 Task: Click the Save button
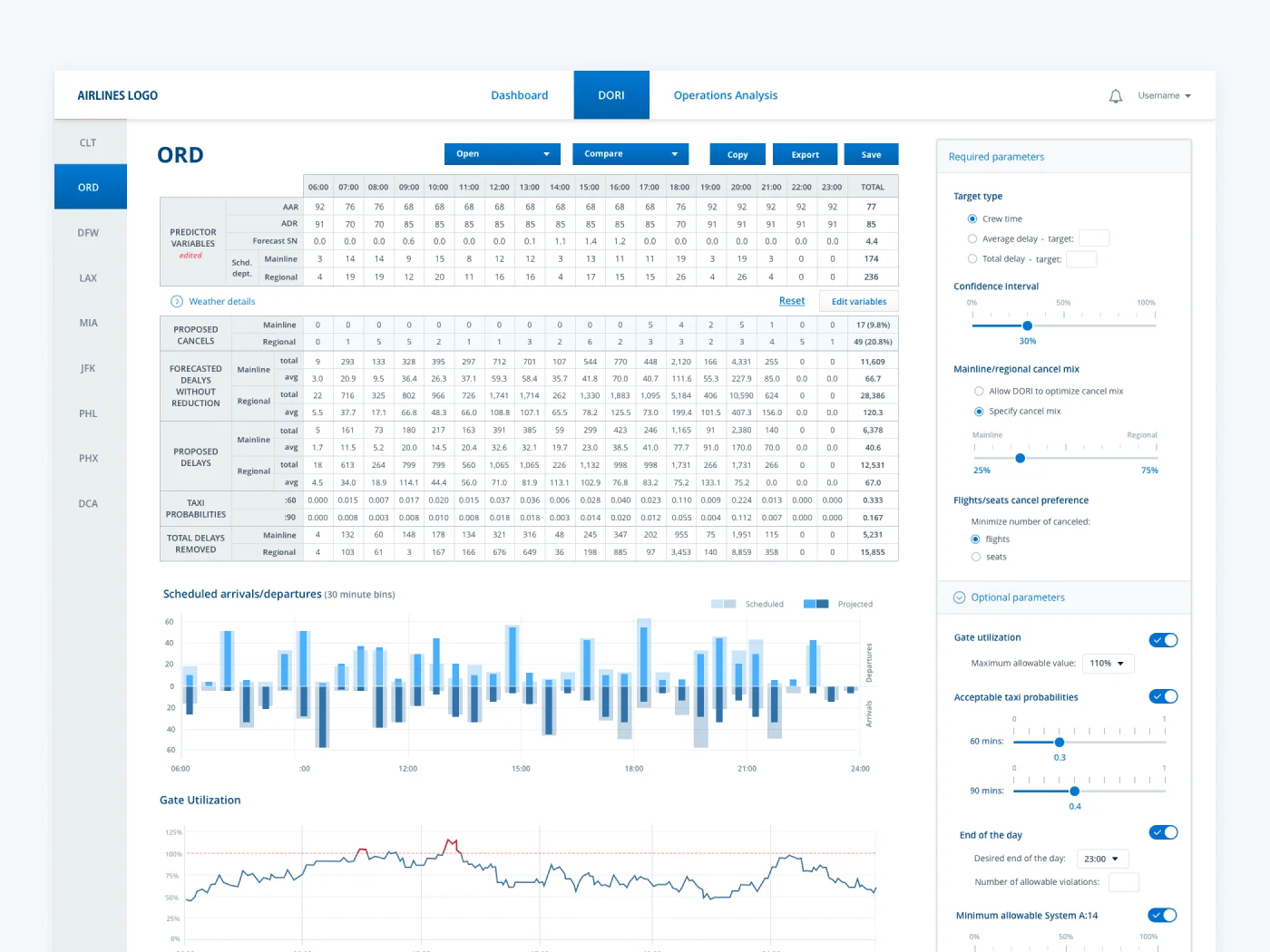point(871,154)
